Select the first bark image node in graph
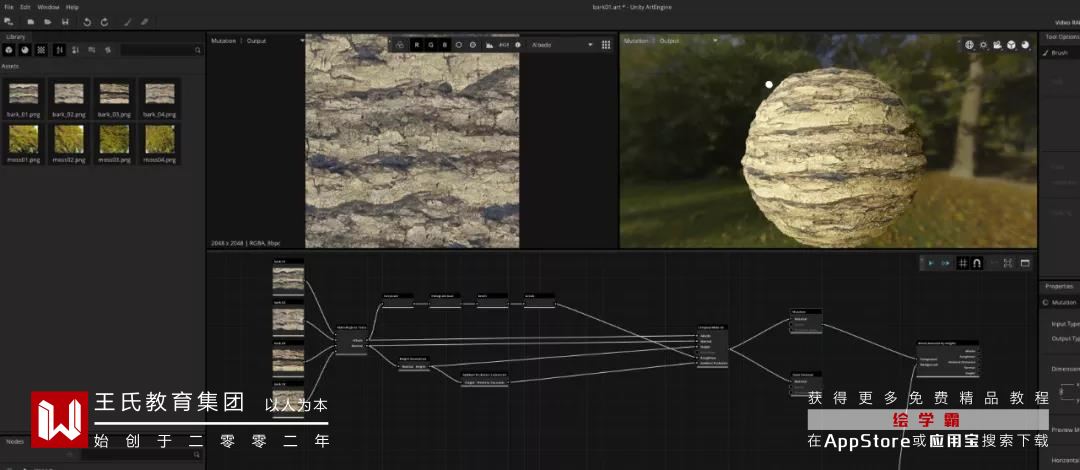The height and width of the screenshot is (470, 1080). pos(288,276)
